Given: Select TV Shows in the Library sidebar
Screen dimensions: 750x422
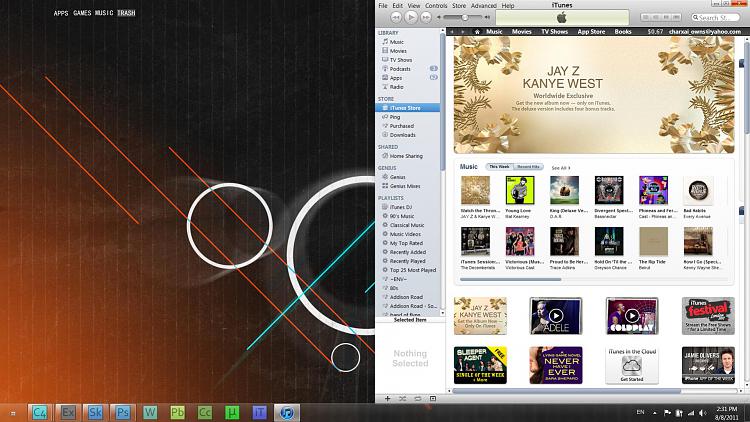Looking at the screenshot, I should pos(400,60).
